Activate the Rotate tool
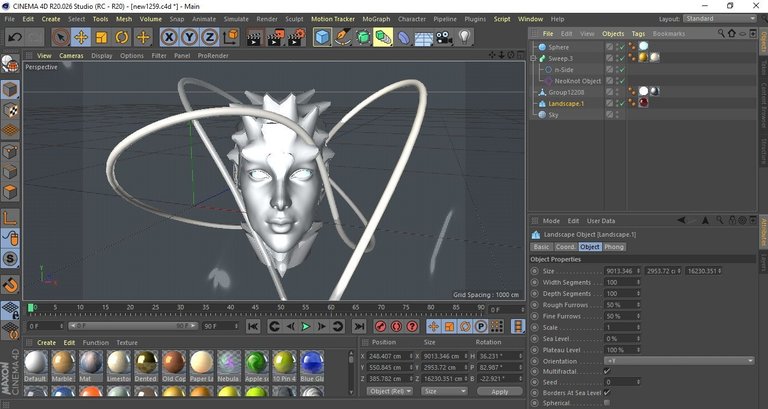The image size is (768, 409). click(x=122, y=37)
